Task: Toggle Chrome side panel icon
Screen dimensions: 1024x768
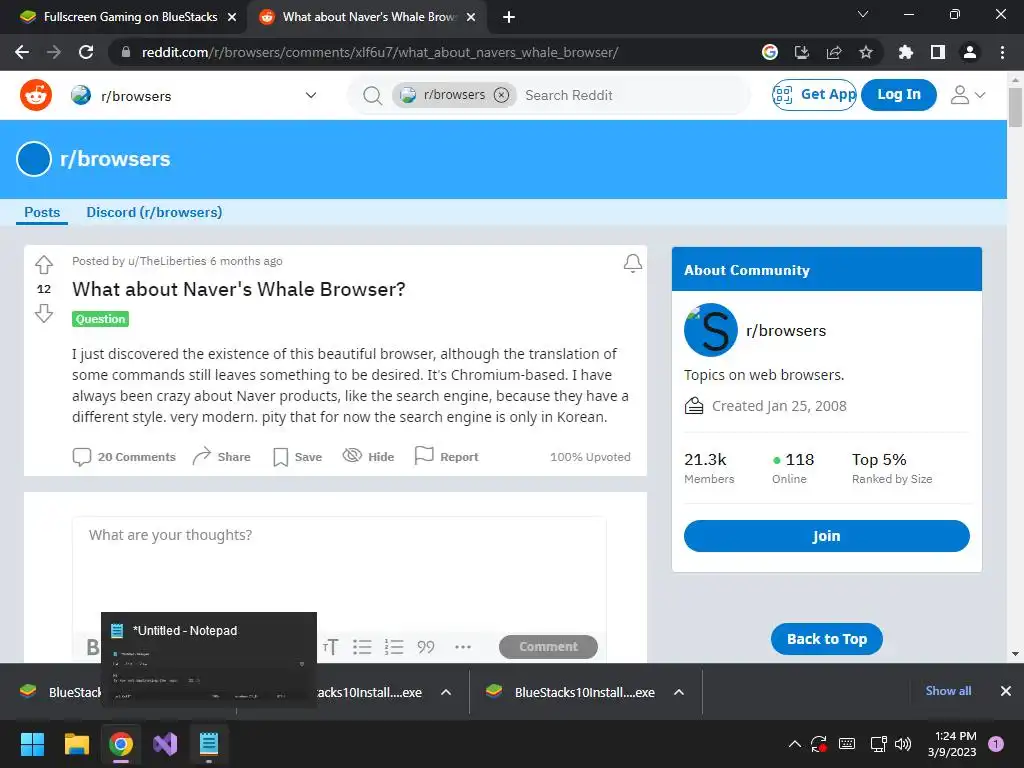Action: 938,52
